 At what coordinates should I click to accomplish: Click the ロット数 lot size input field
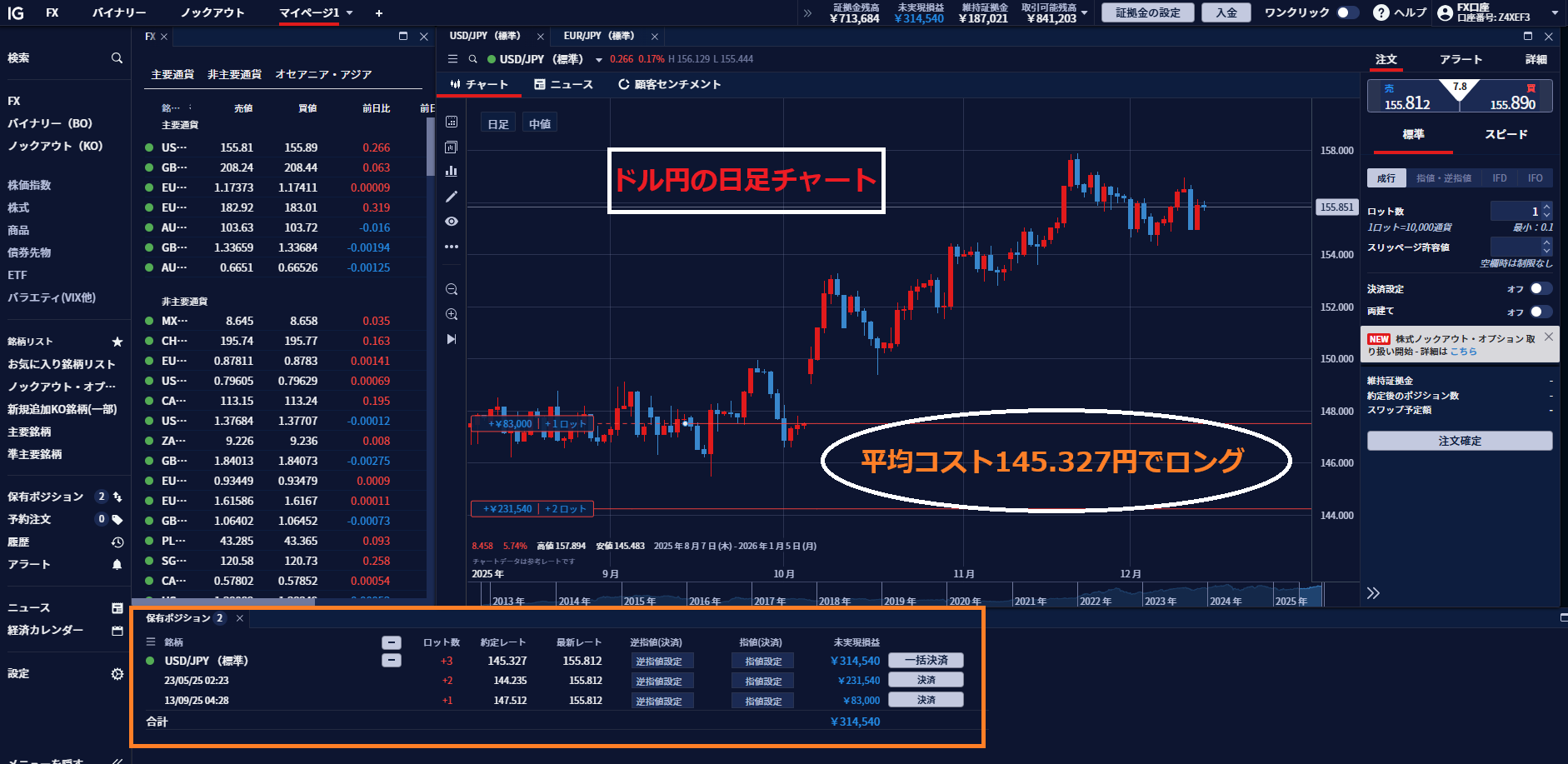pos(1515,211)
